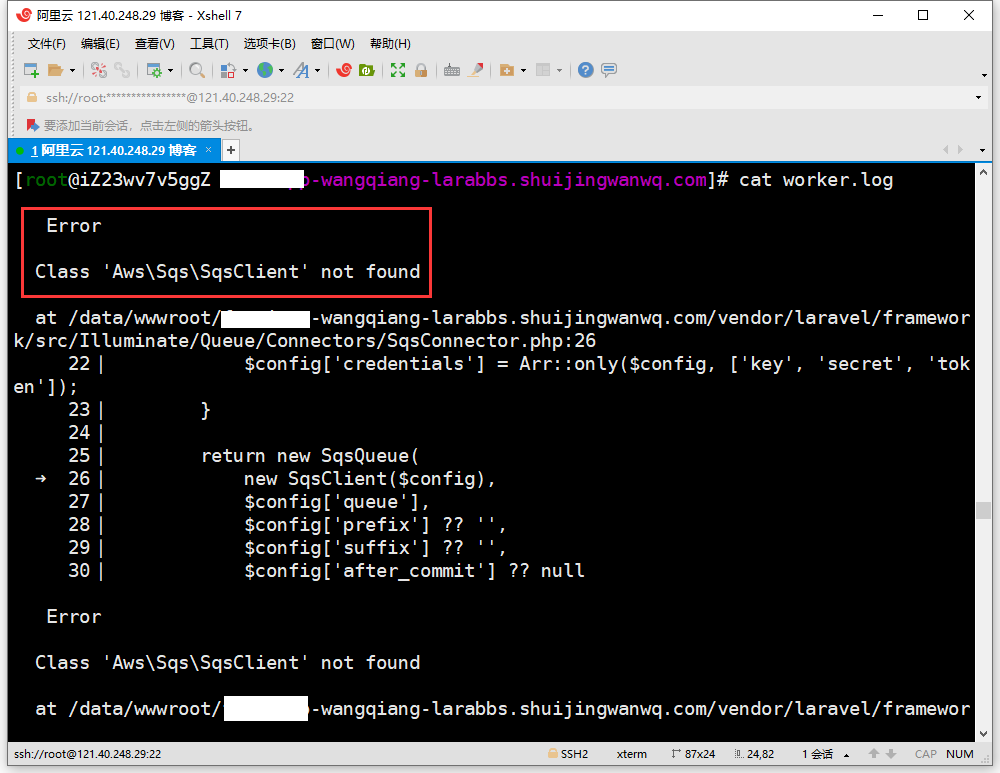The width and height of the screenshot is (1000, 773).
Task: Open the 文件(F) menu
Action: coord(46,44)
